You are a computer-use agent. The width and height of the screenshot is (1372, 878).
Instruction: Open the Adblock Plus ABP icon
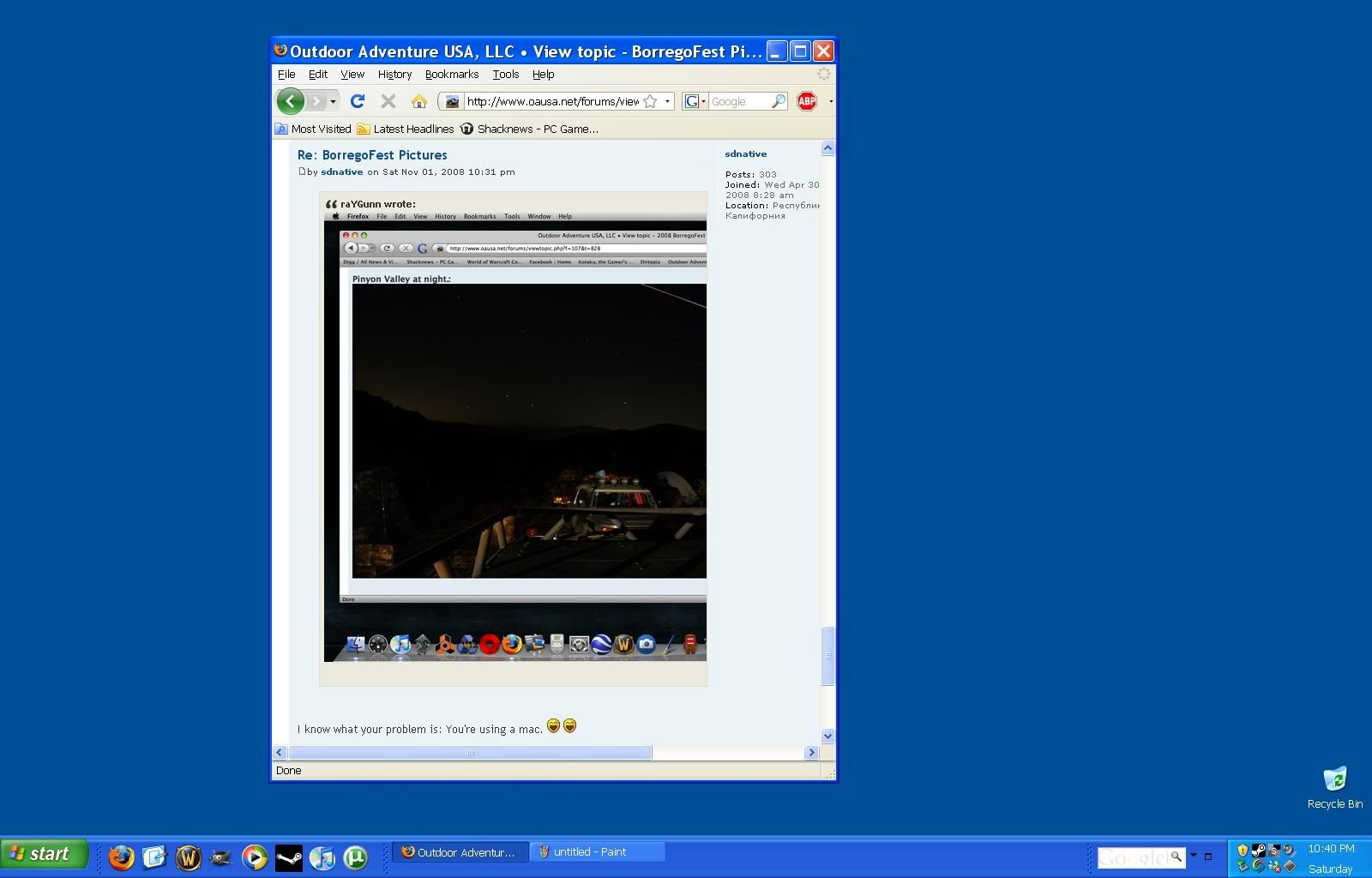coord(806,101)
